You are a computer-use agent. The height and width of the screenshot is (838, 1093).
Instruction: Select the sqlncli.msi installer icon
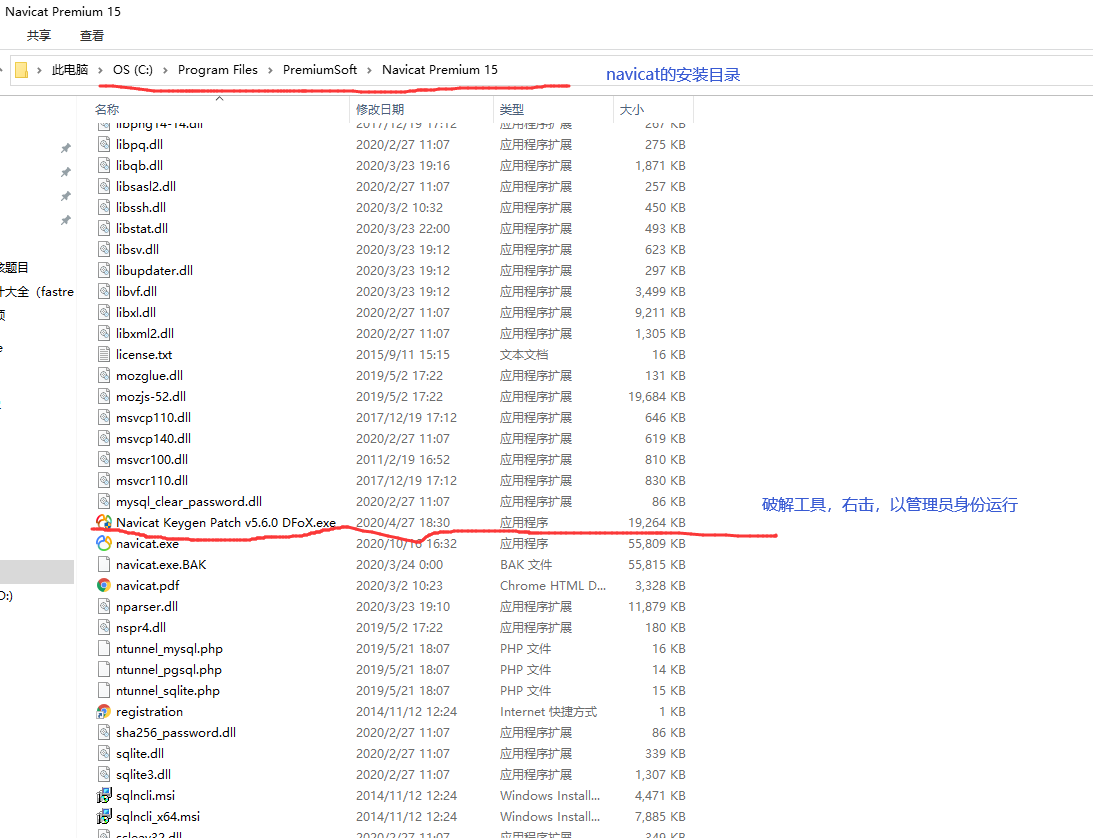coord(104,795)
